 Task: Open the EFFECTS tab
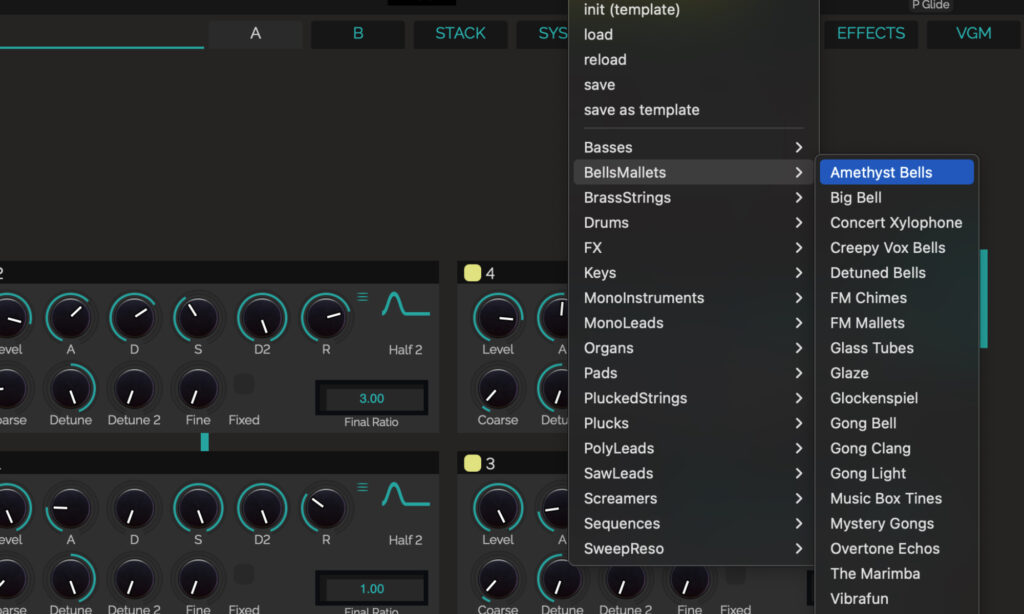(x=871, y=33)
